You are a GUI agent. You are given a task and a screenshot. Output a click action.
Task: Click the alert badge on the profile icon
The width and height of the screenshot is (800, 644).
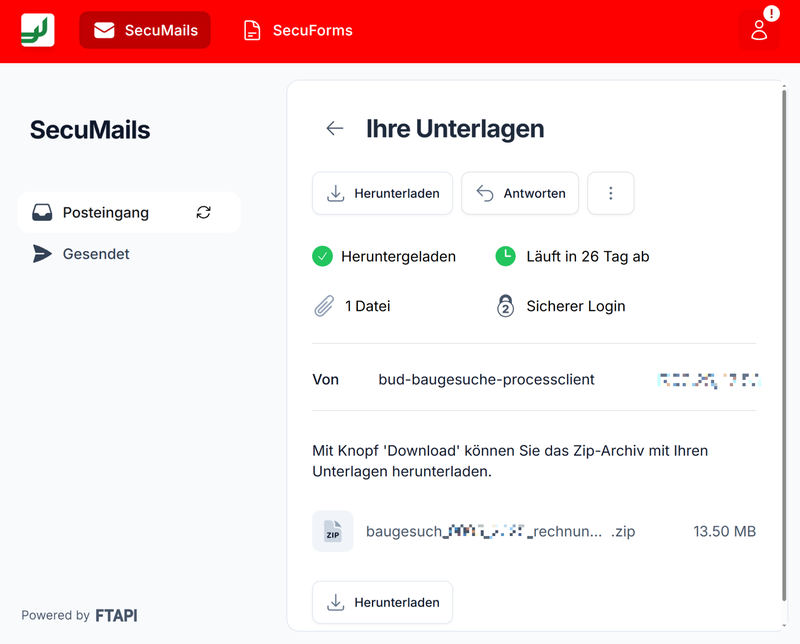(x=771, y=13)
